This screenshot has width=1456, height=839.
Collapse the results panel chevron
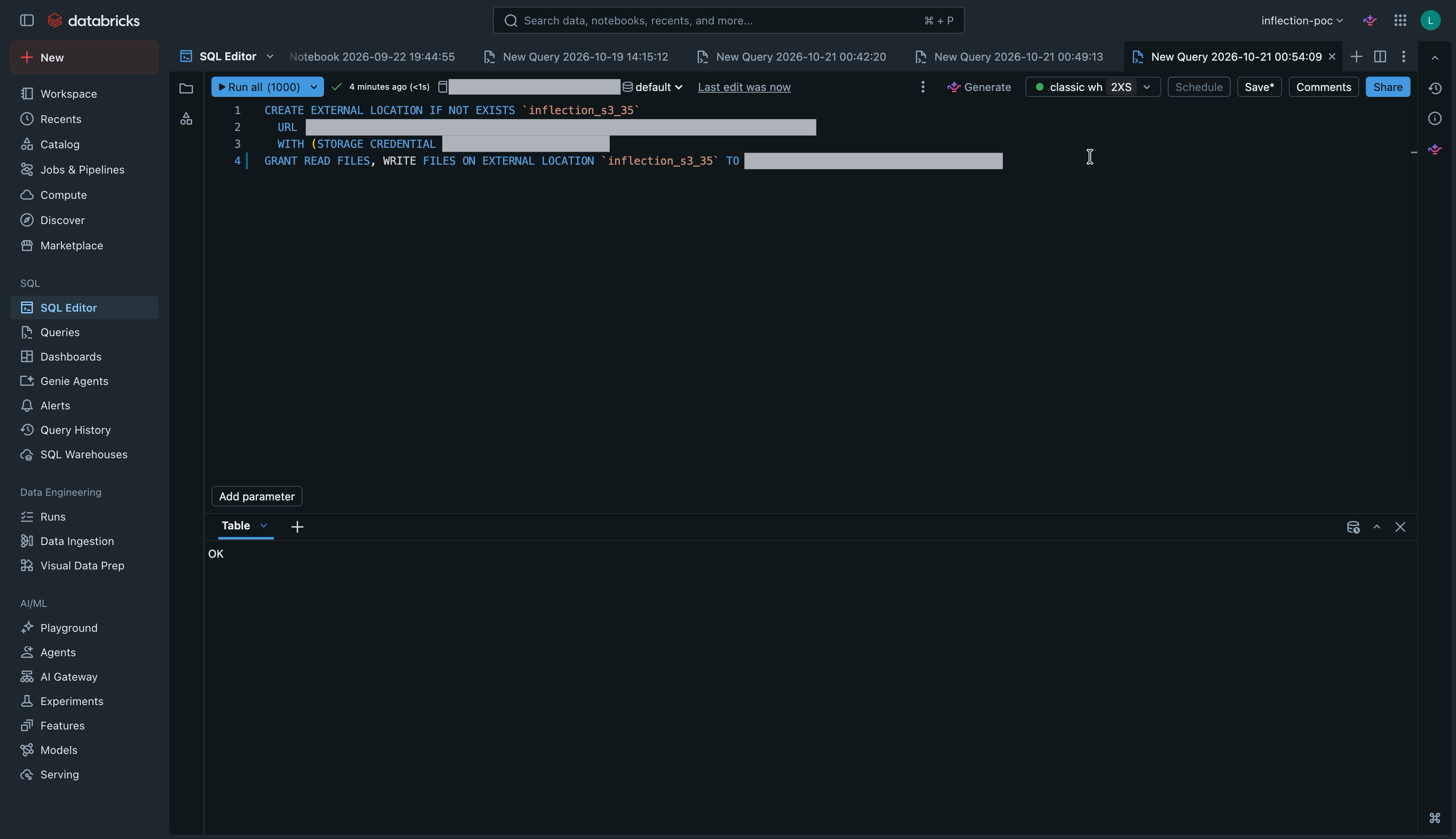click(x=1376, y=527)
